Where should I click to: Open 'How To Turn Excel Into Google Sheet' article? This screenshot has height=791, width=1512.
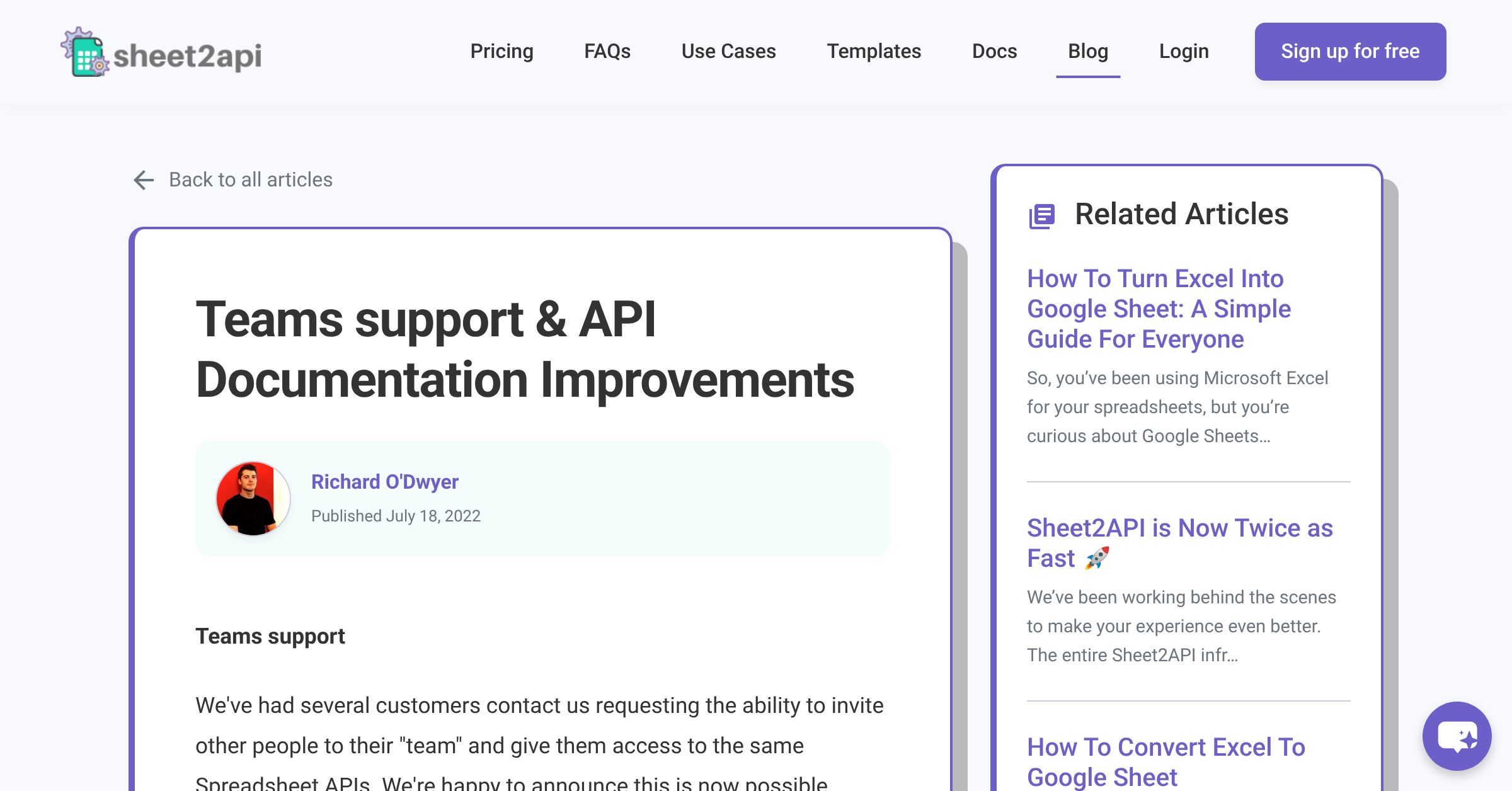pos(1158,308)
